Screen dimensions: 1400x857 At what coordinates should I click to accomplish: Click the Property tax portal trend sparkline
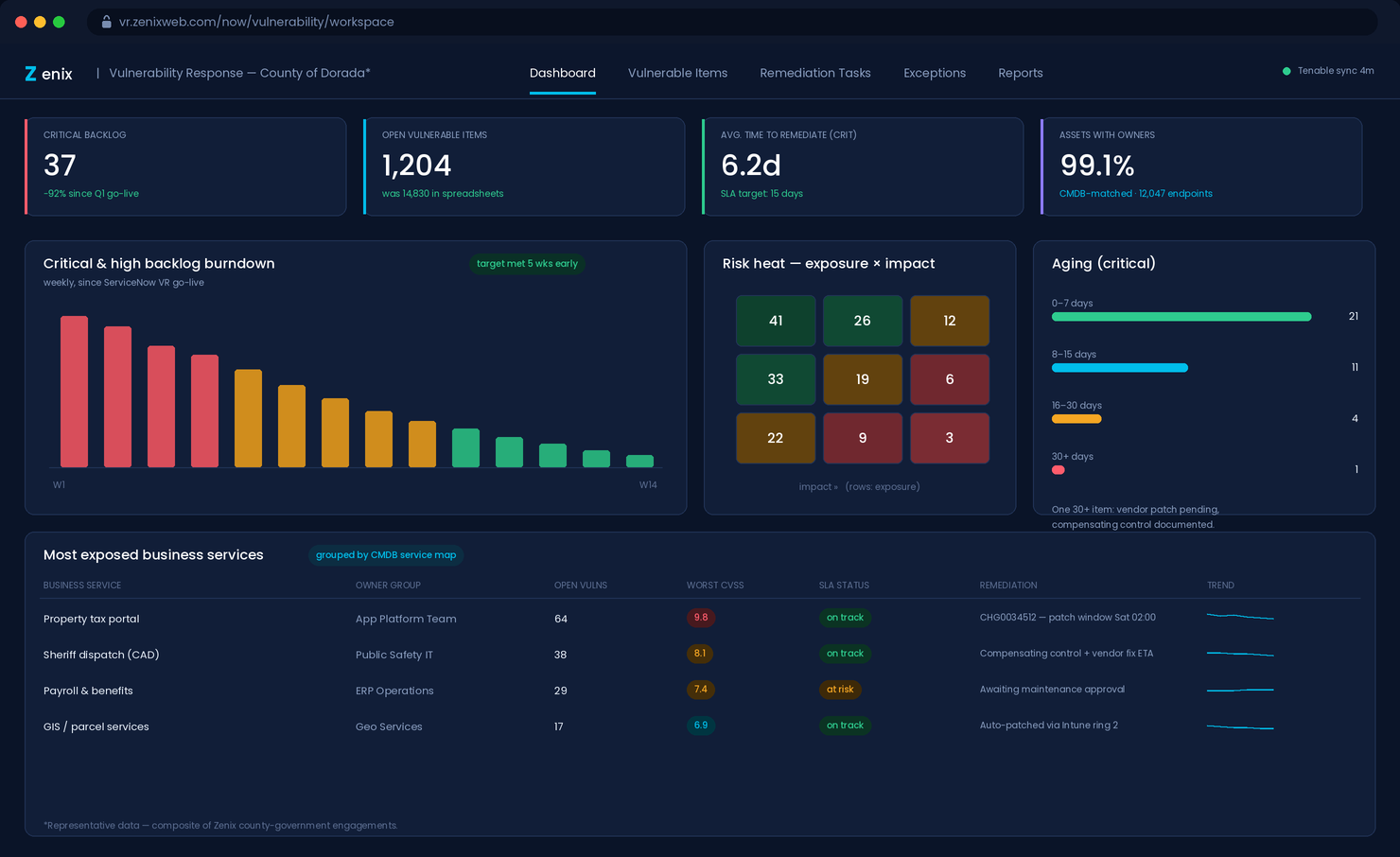tap(1240, 617)
